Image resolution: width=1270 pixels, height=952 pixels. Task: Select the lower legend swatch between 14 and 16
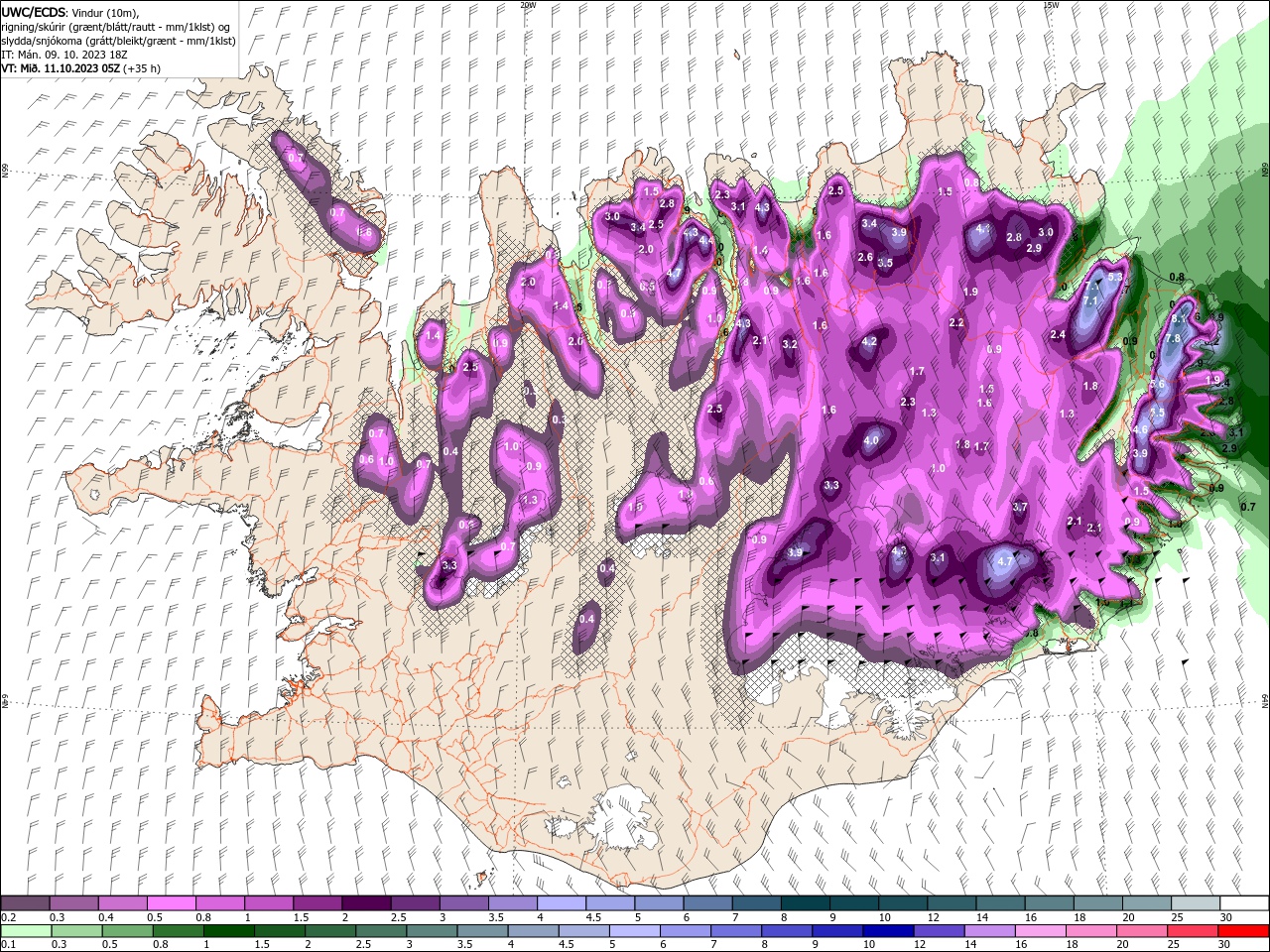988,931
